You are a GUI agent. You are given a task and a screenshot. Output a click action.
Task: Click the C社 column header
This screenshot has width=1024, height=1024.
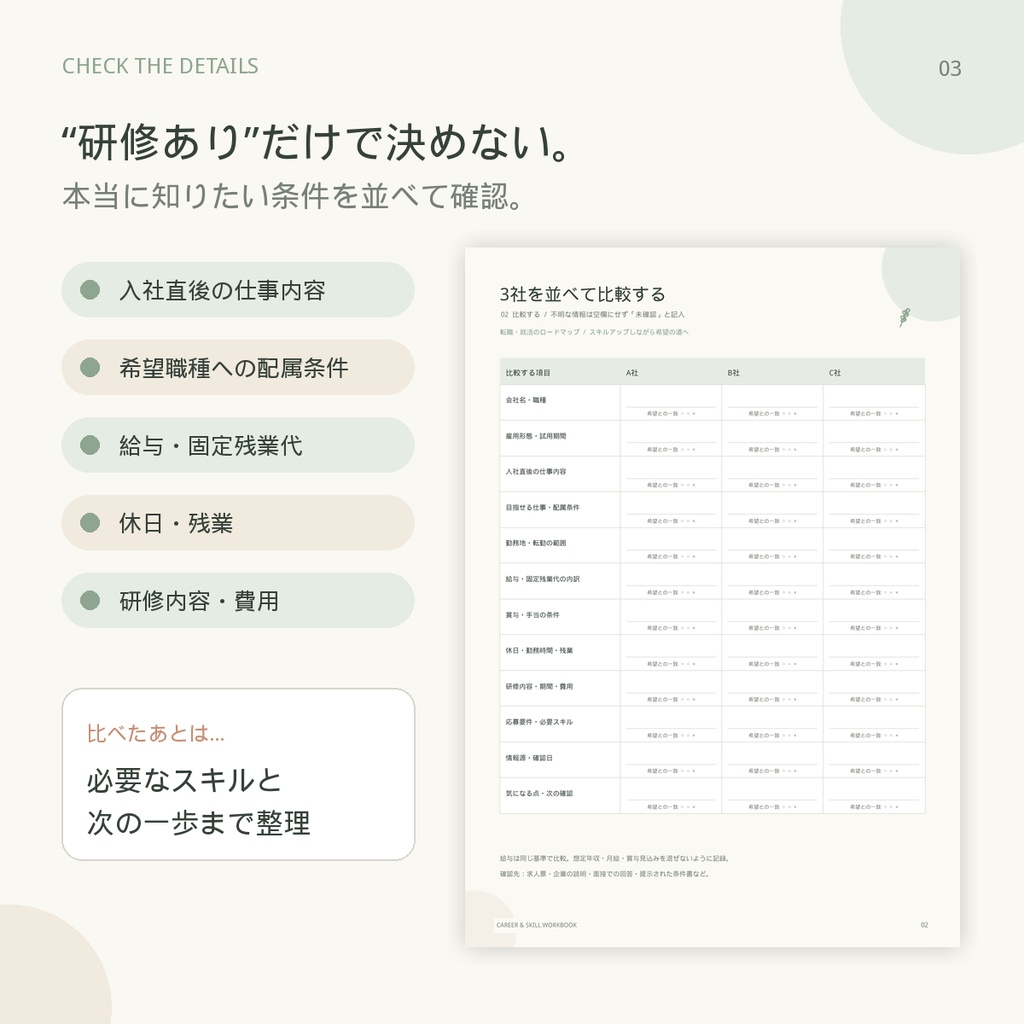pos(835,373)
